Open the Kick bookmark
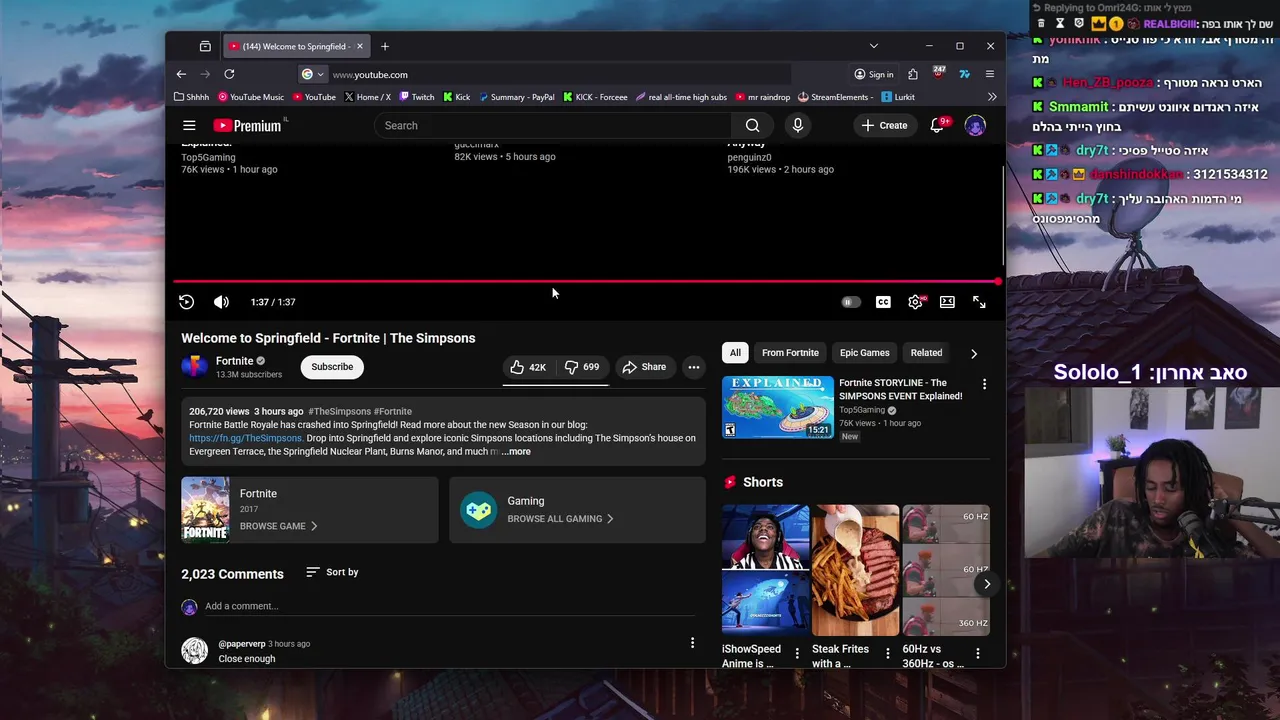This screenshot has height=720, width=1280. tap(457, 97)
